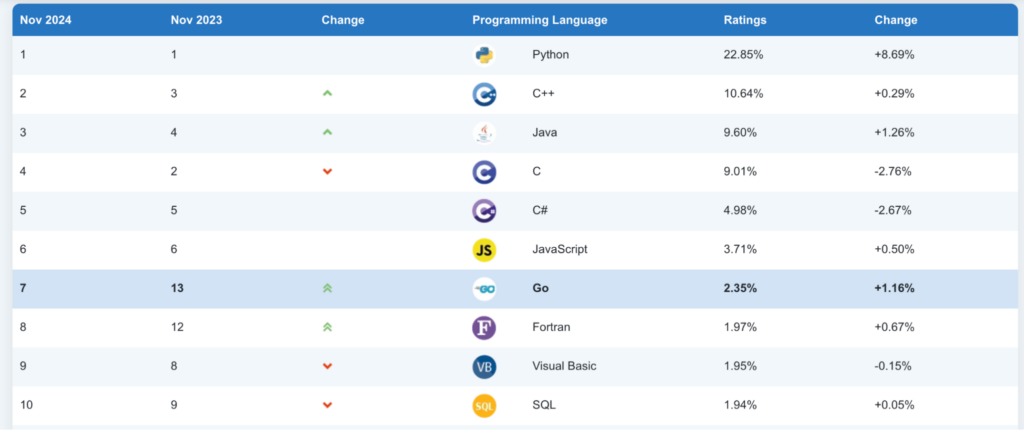Select the Nov 2023 column header

(196, 20)
